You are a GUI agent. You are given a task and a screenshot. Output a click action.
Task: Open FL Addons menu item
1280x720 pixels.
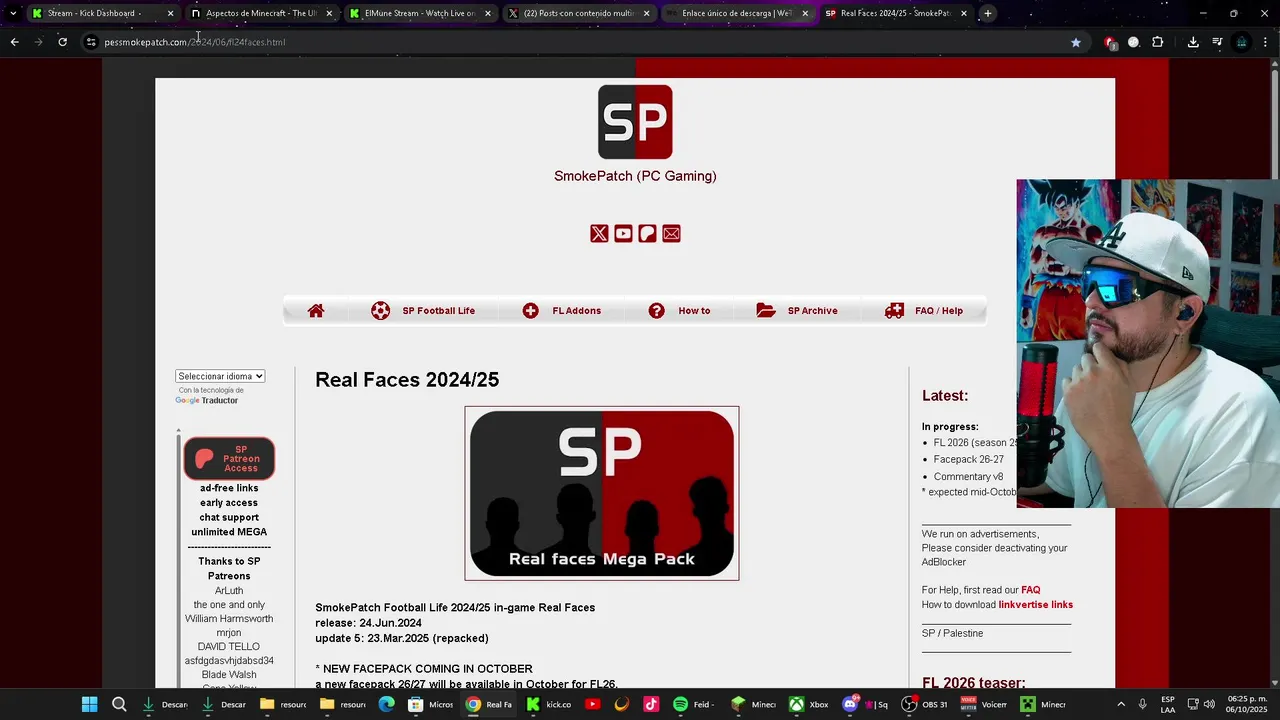562,311
